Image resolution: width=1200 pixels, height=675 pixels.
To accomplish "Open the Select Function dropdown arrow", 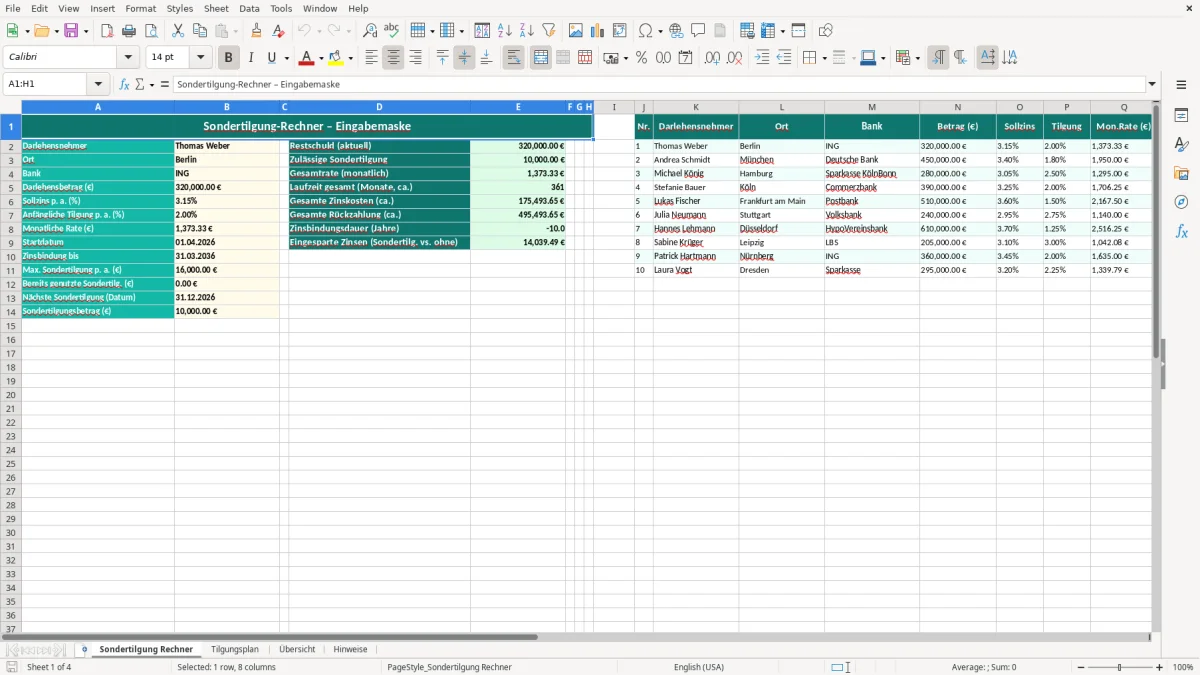I will point(152,84).
